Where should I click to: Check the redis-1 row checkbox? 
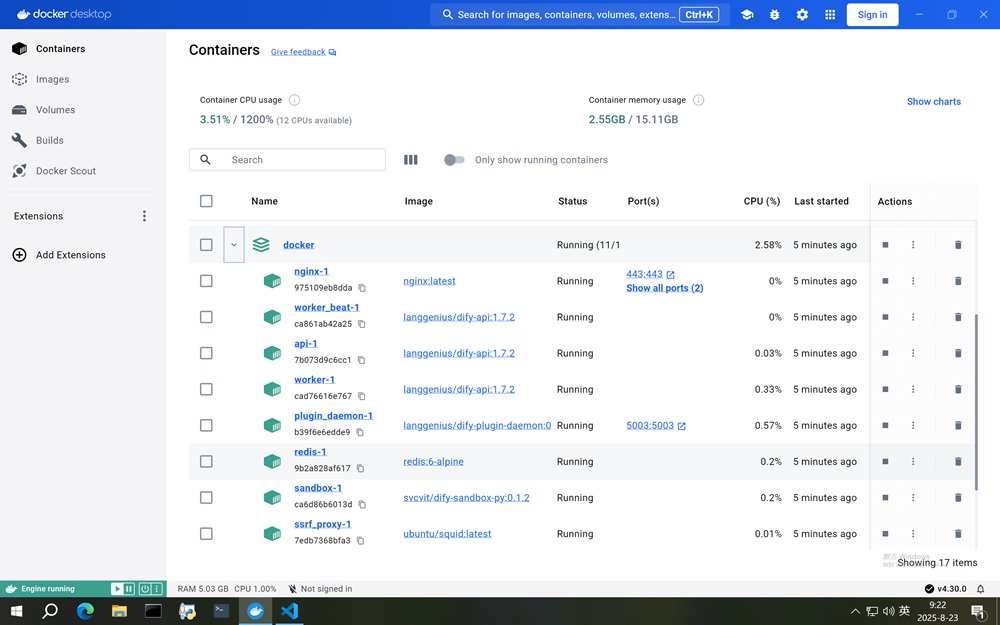206,461
